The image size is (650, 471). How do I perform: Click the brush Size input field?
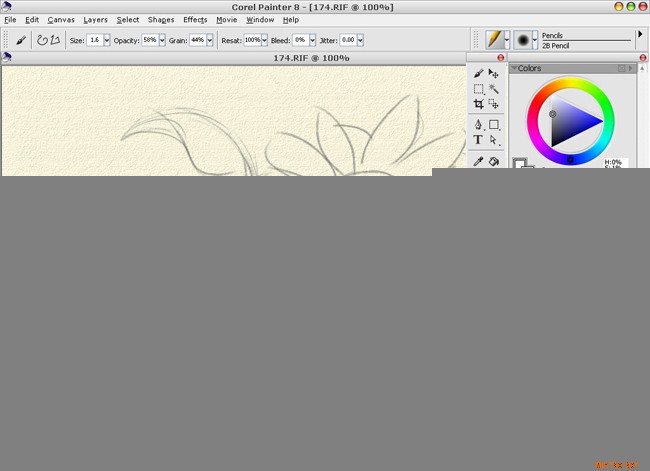[x=95, y=40]
